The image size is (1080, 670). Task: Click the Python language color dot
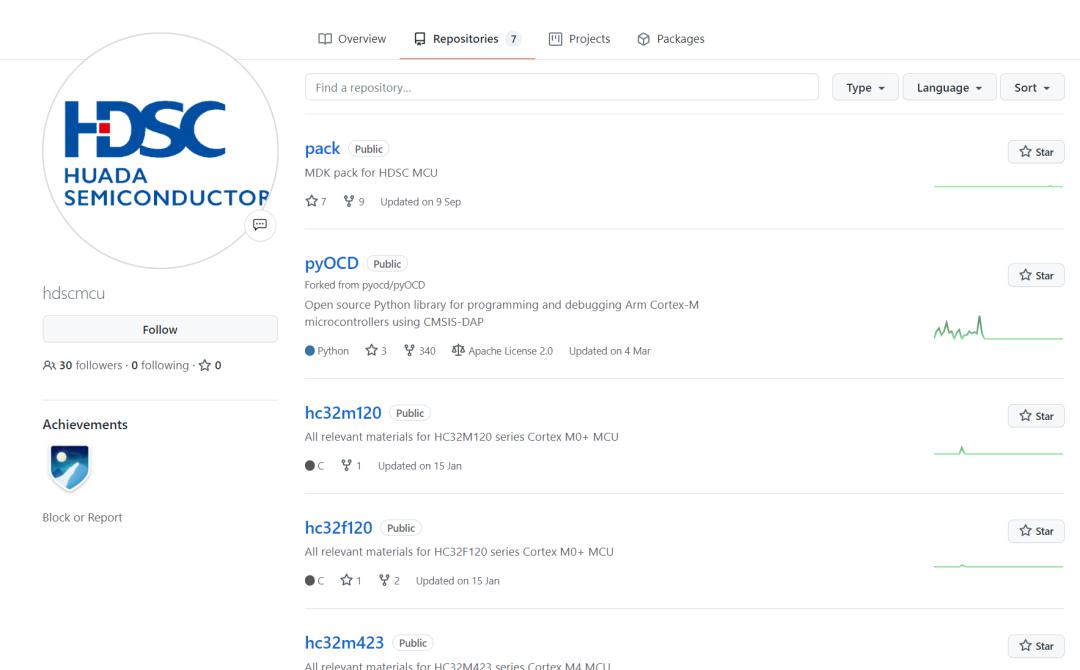click(x=310, y=350)
